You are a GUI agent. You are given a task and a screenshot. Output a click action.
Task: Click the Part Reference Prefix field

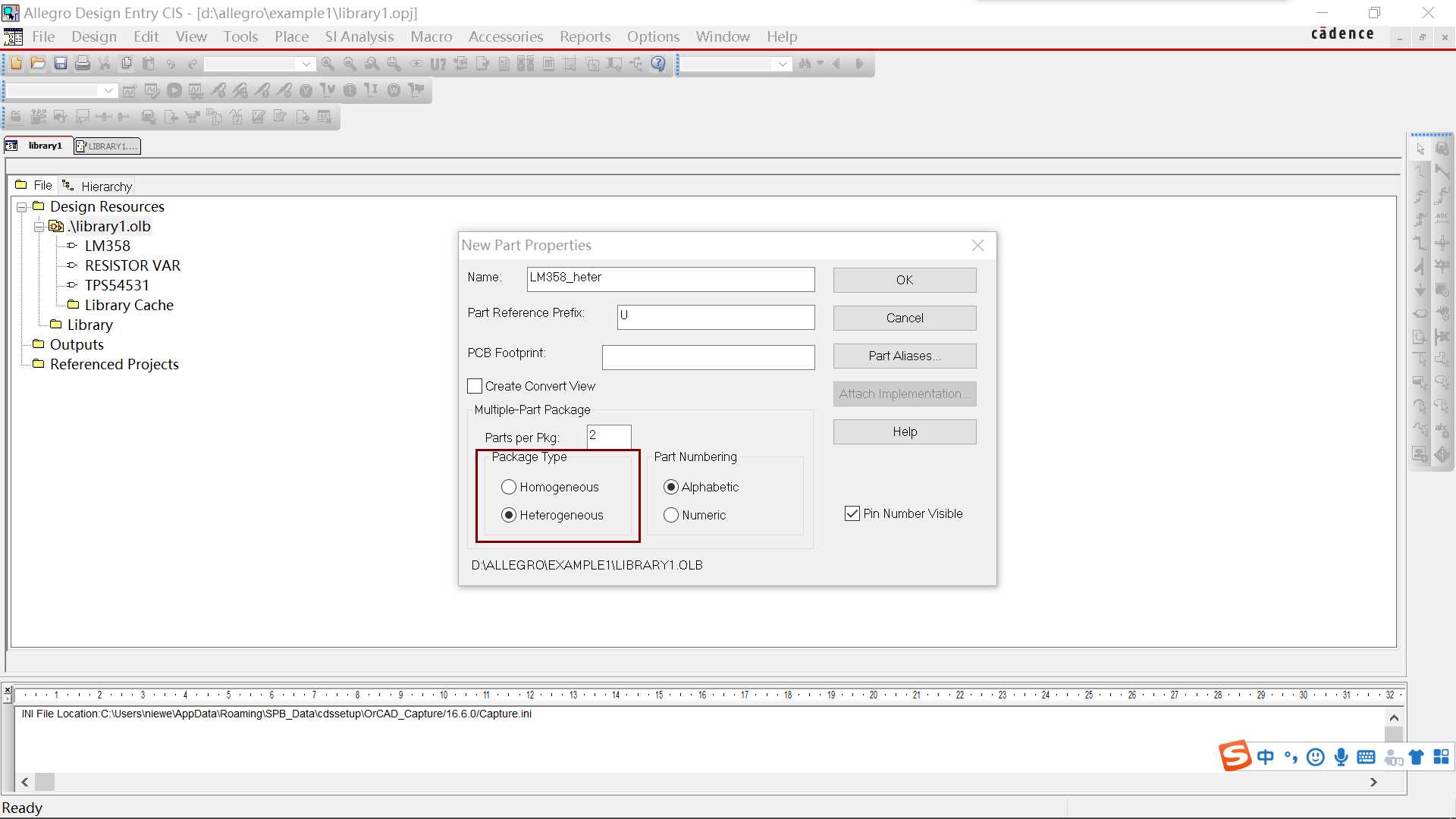(716, 317)
